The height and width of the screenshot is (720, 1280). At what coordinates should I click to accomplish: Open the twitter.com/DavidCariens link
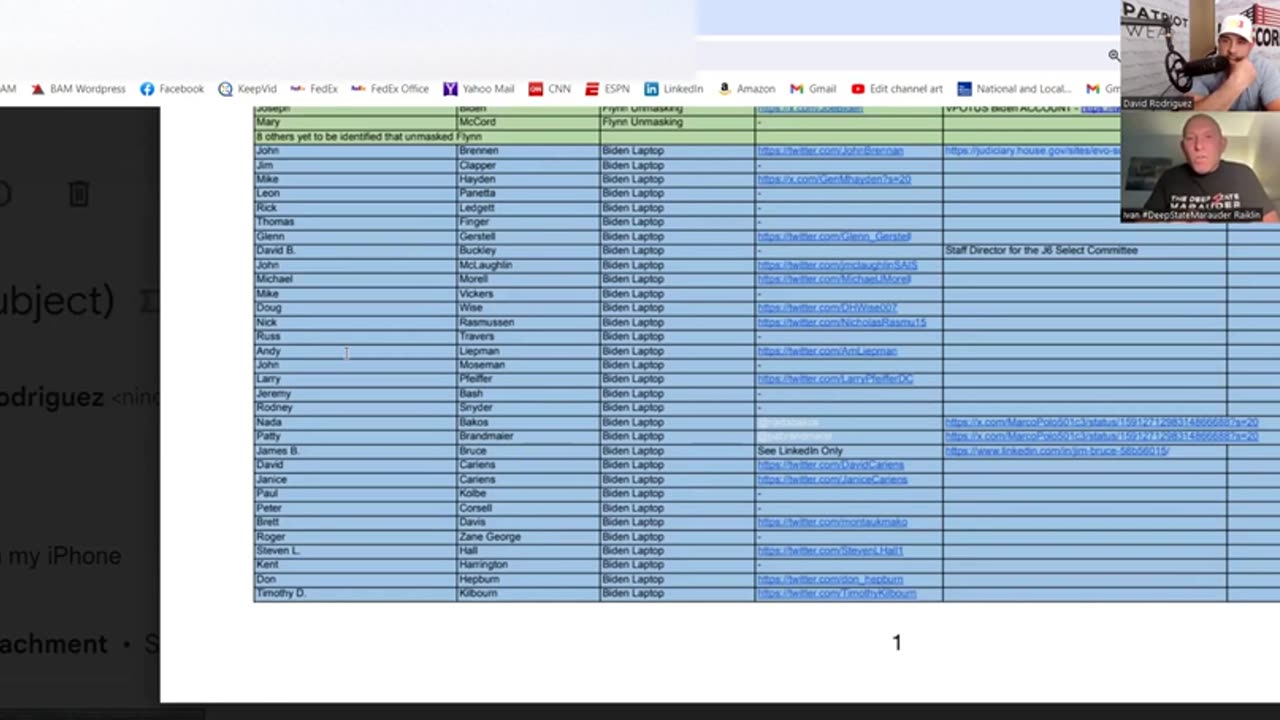pos(830,465)
